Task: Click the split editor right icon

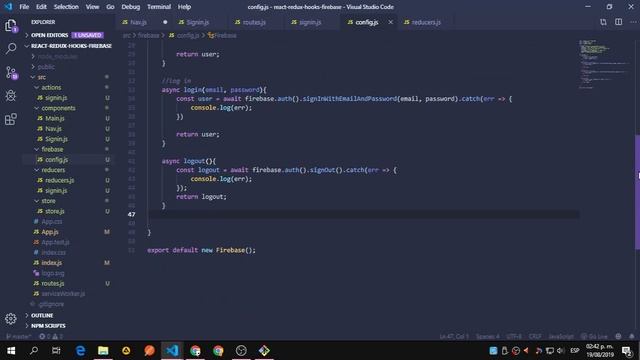Action: coord(618,22)
